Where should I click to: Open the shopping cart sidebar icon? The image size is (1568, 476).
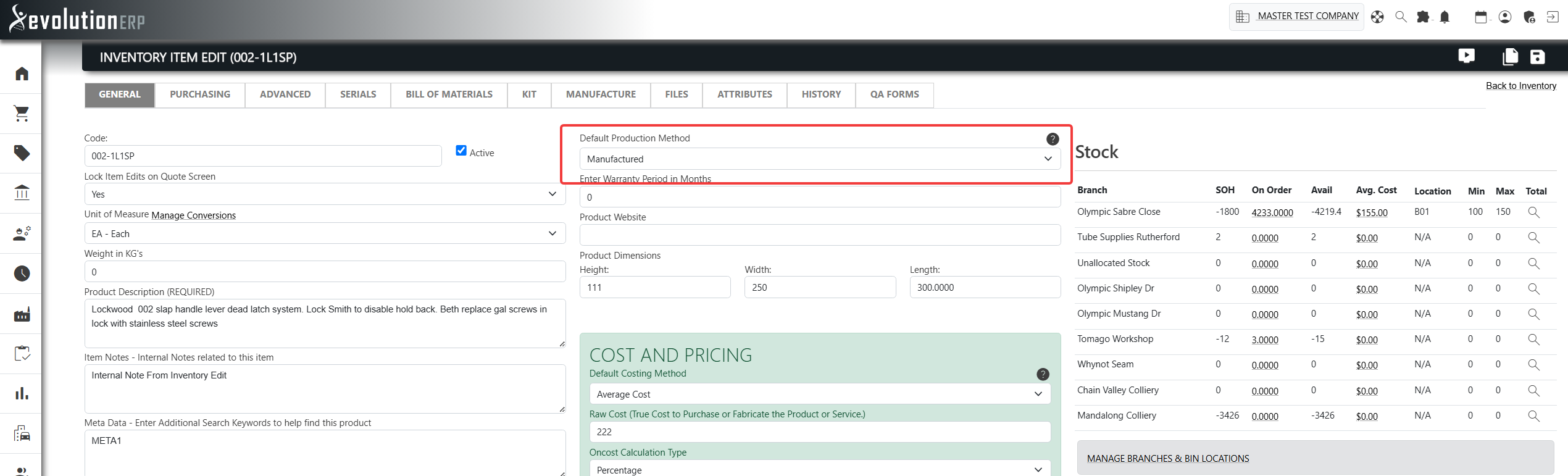click(22, 113)
